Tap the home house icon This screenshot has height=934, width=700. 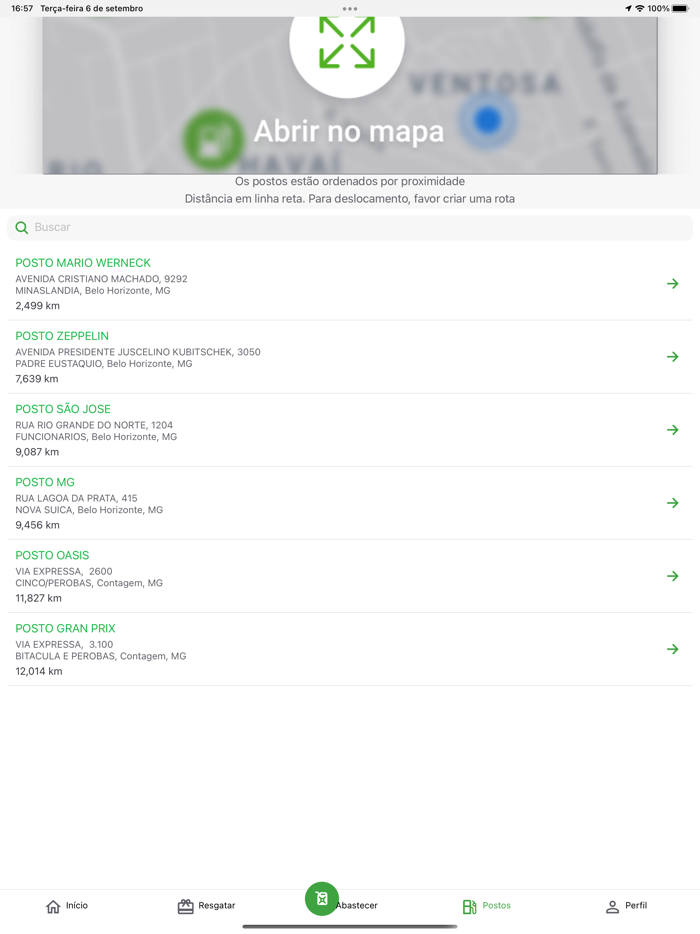[x=53, y=907]
